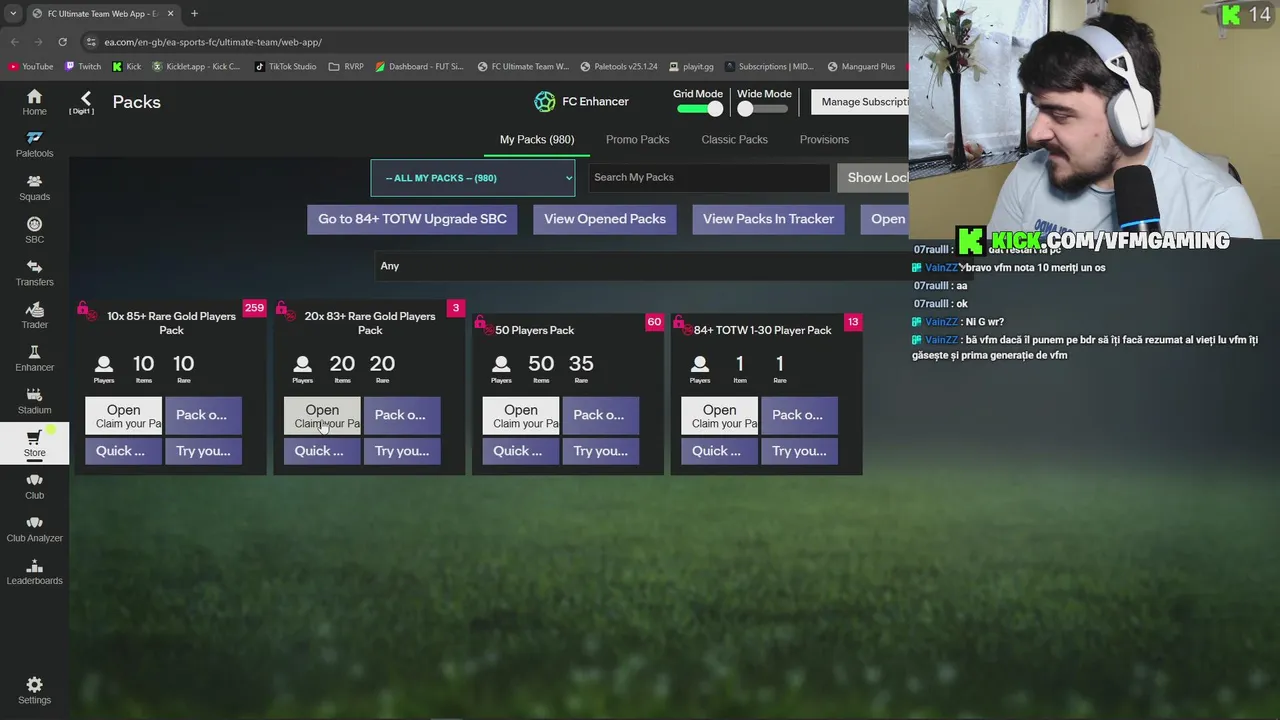Open the 50 Players Pack

click(520, 415)
